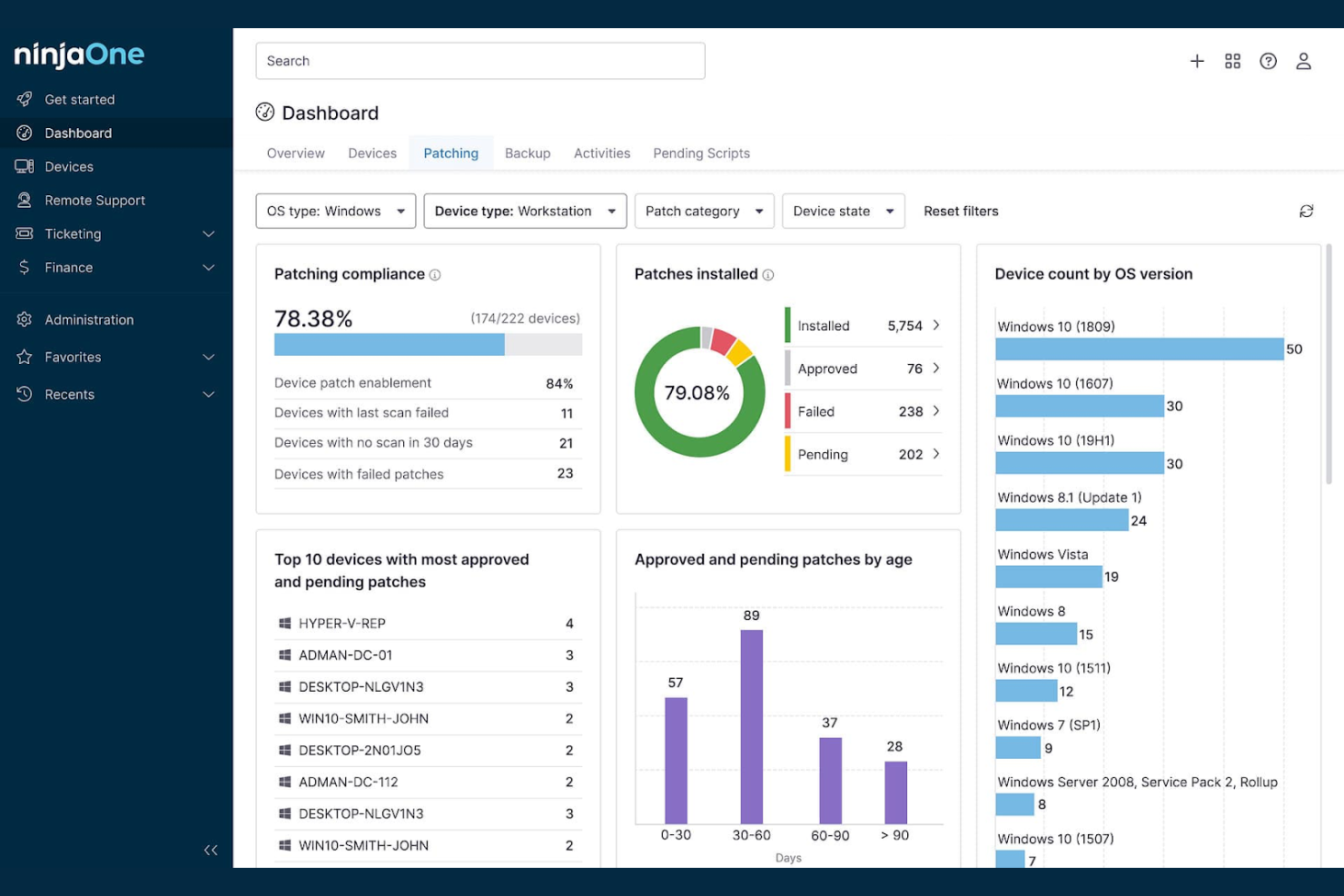The height and width of the screenshot is (896, 1344).
Task: Click the plus add icon in header
Action: tap(1197, 61)
